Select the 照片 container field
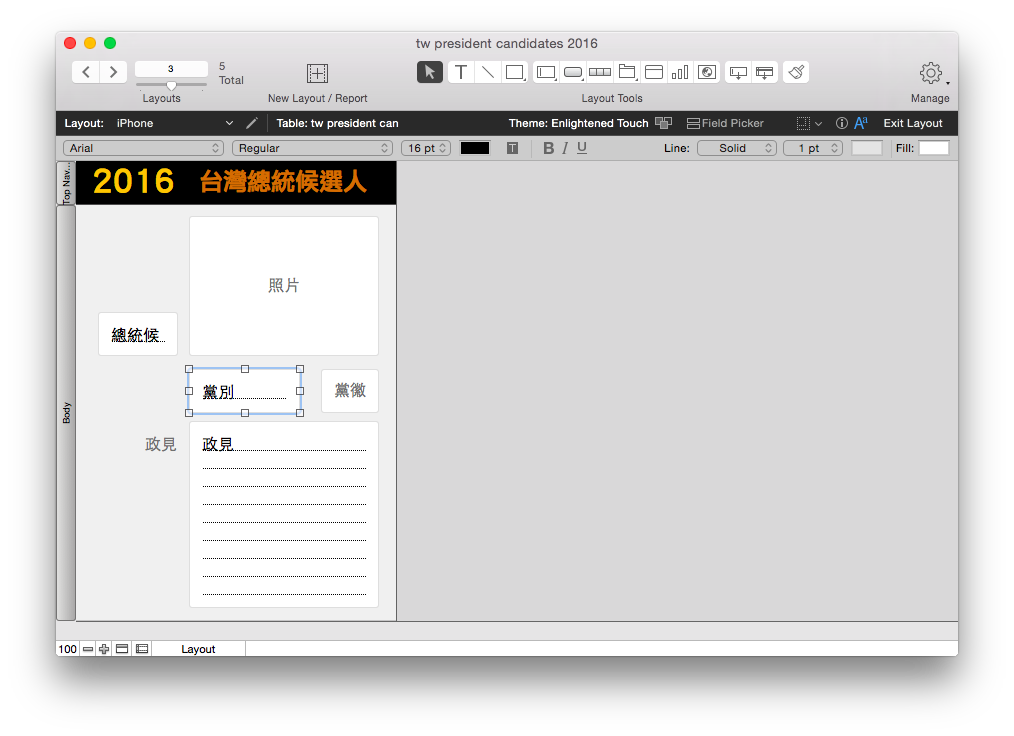Image resolution: width=1014 pixels, height=736 pixels. click(284, 285)
